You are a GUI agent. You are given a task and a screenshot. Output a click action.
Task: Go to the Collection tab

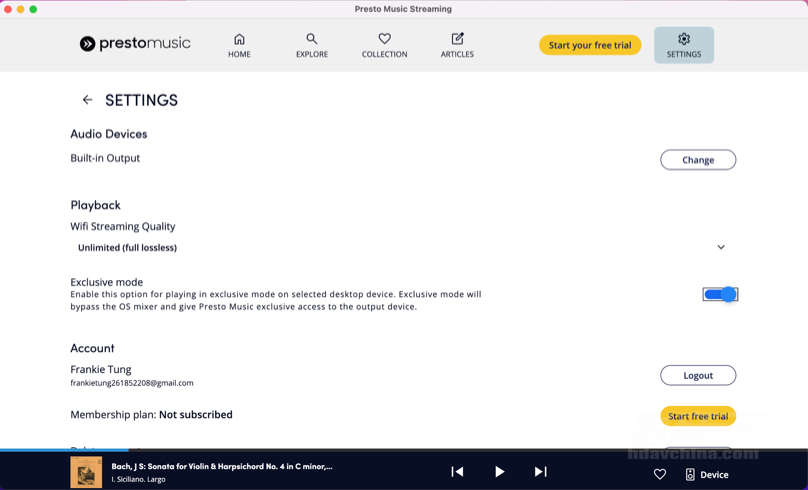pos(384,45)
